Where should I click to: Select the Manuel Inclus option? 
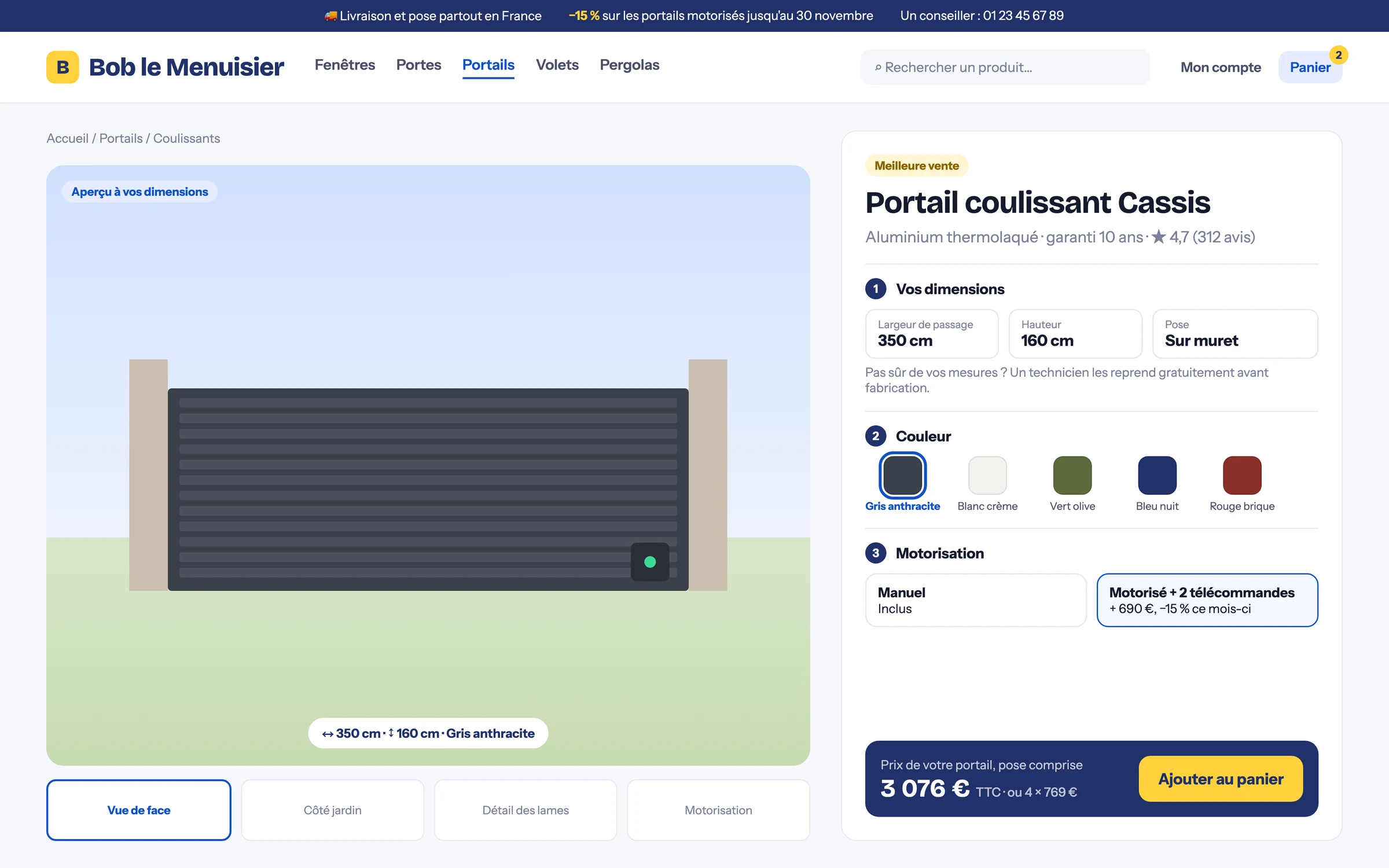[976, 600]
